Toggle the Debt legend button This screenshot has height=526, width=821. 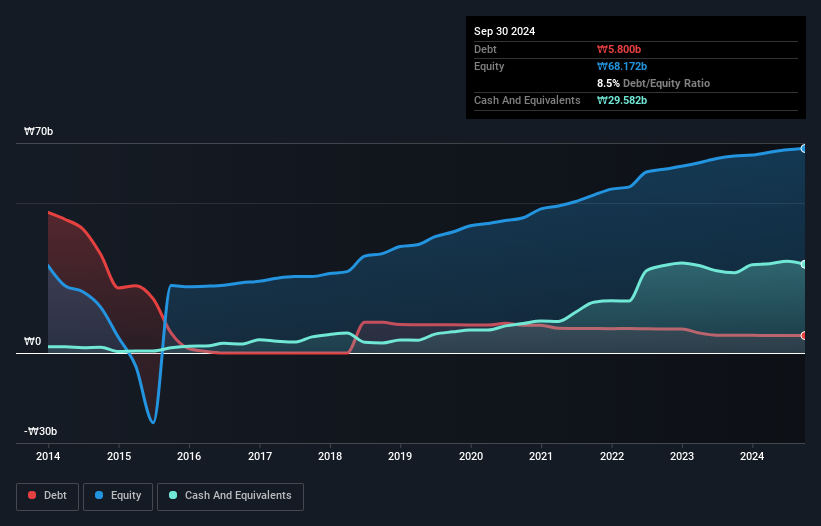pyautogui.click(x=47, y=496)
